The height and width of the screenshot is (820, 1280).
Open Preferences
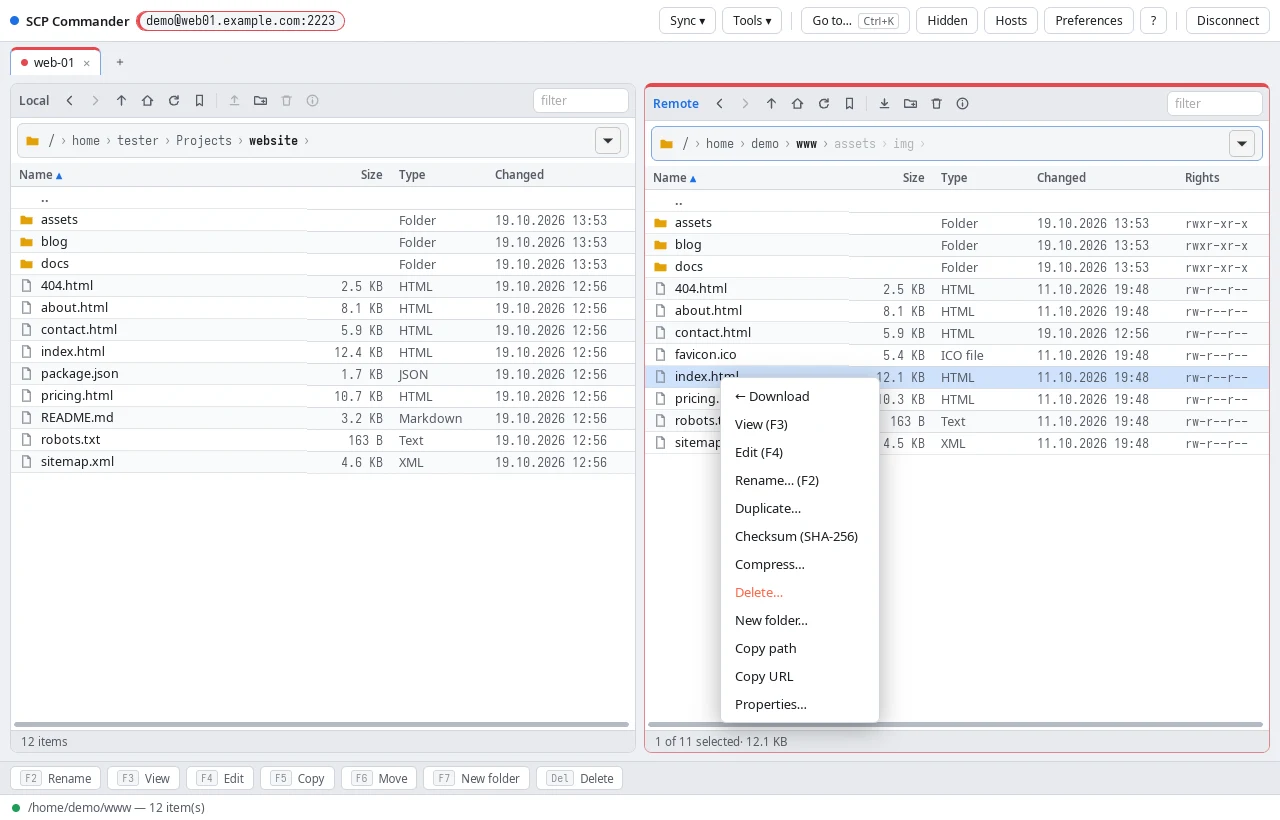tap(1089, 20)
